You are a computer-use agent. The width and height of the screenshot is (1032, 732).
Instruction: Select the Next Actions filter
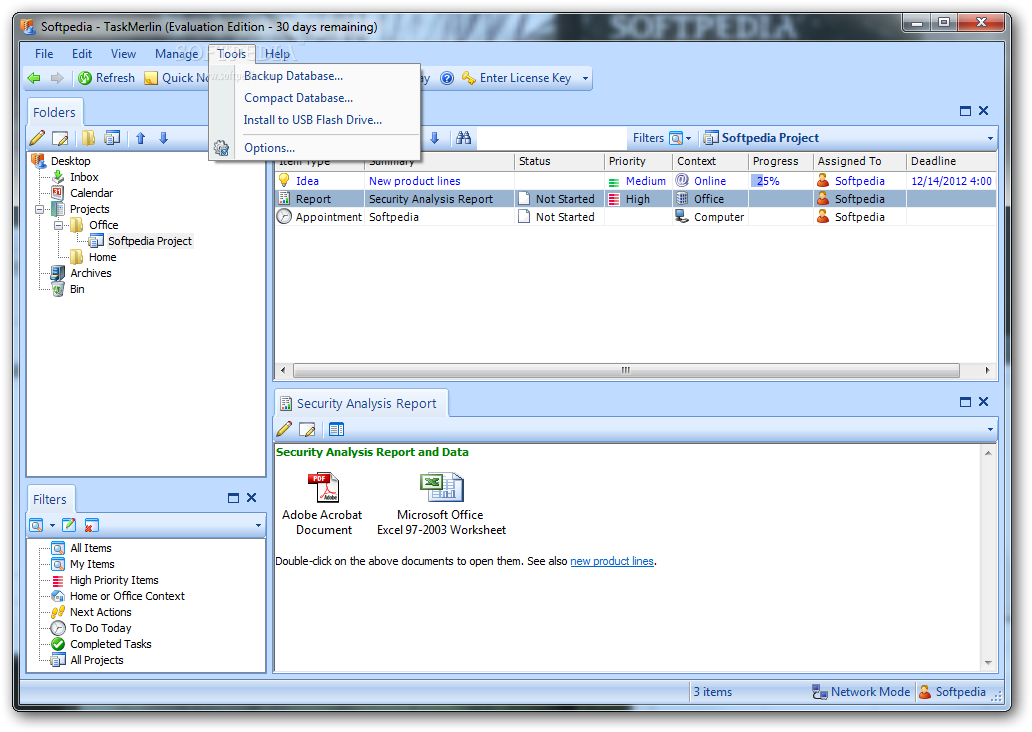[x=101, y=612]
